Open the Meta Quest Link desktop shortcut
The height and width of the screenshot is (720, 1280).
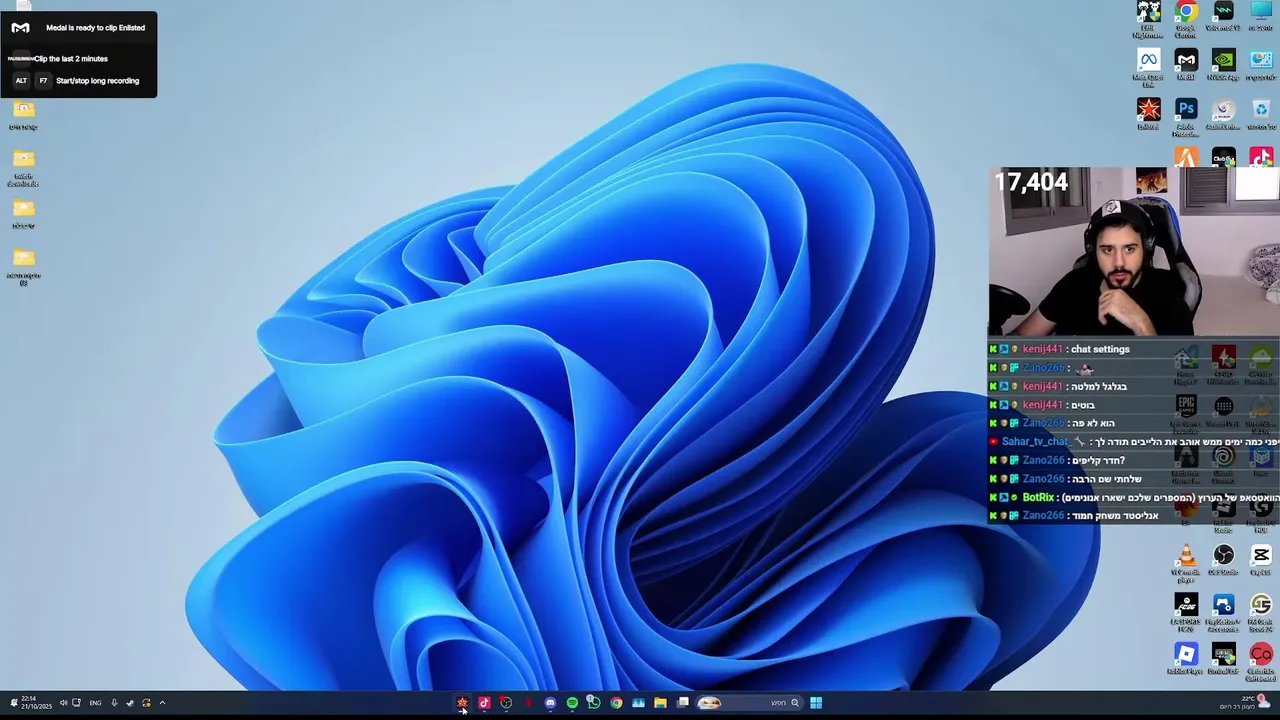(x=1148, y=67)
